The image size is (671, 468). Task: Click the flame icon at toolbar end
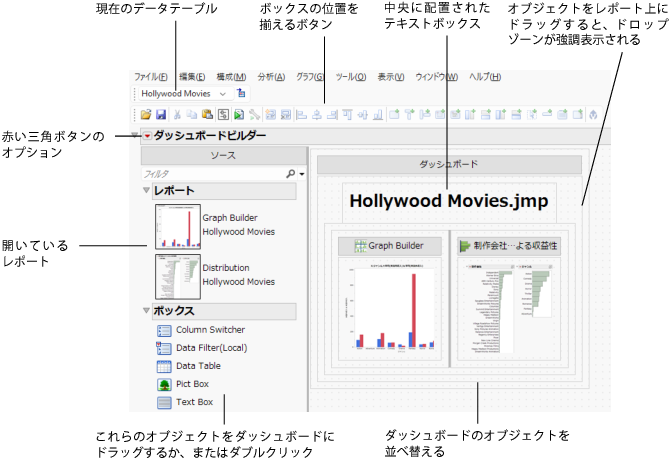point(593,114)
